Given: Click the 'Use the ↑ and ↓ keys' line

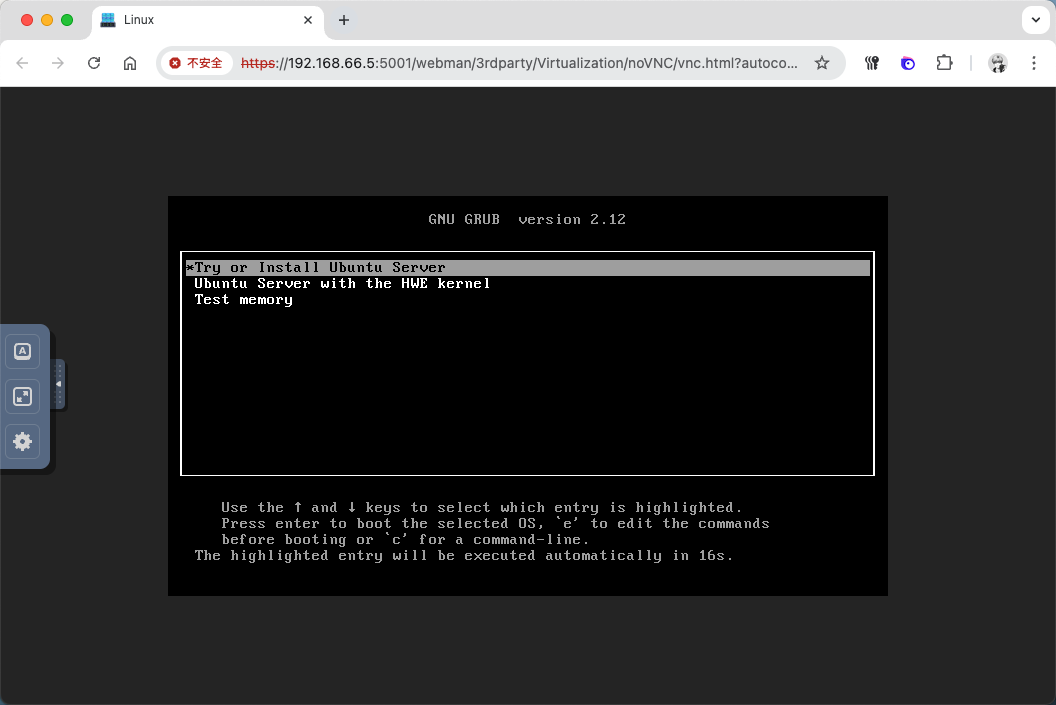Looking at the screenshot, I should point(482,507).
